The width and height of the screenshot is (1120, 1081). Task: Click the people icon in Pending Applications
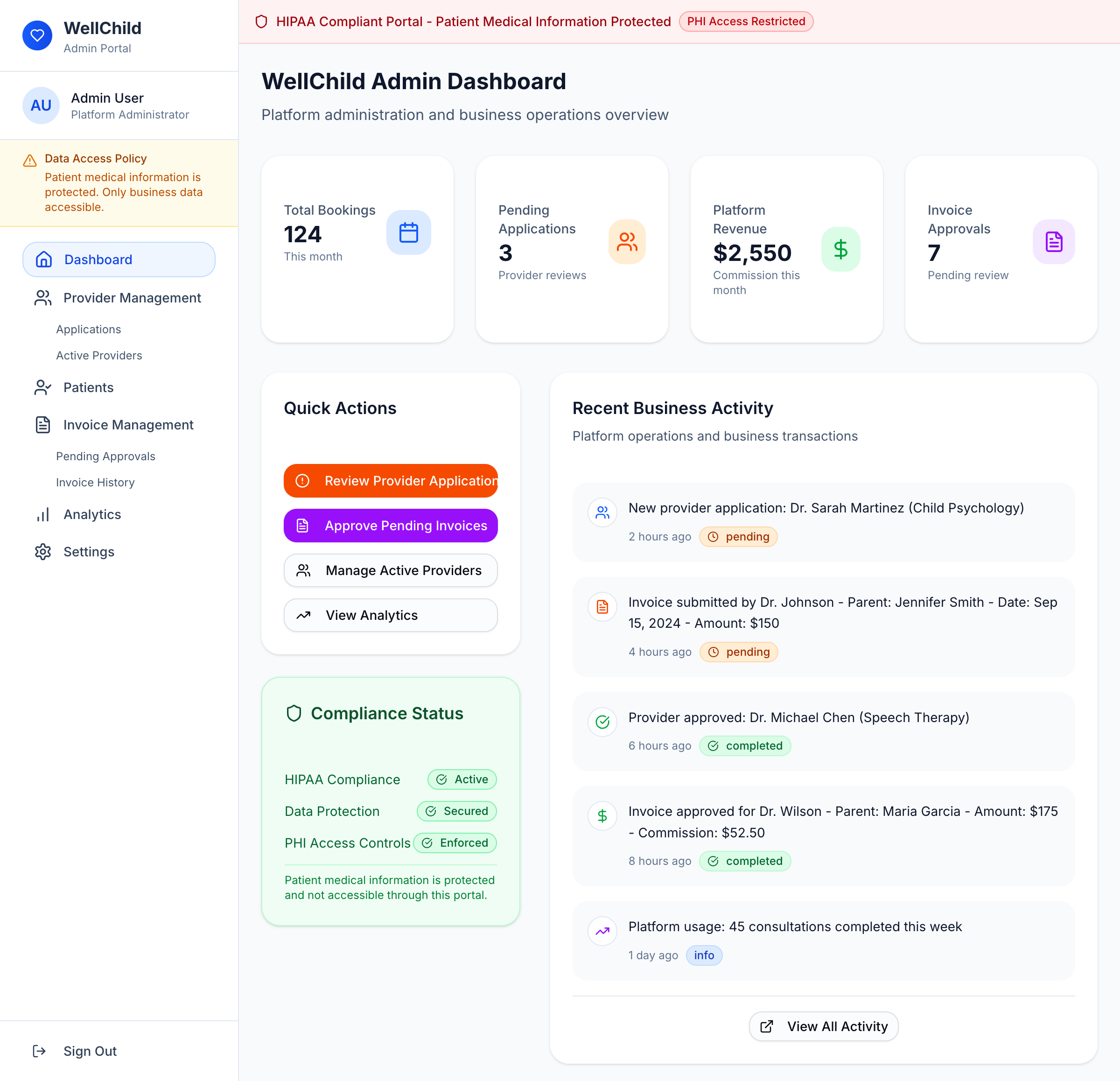[x=626, y=242]
